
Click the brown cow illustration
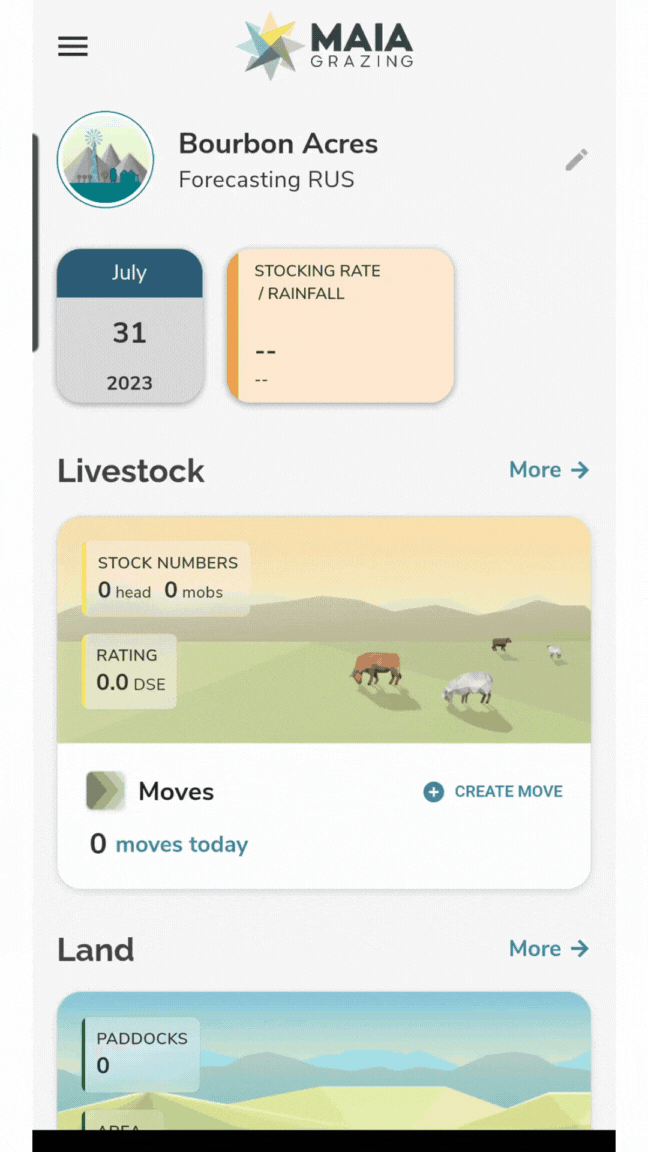(377, 668)
